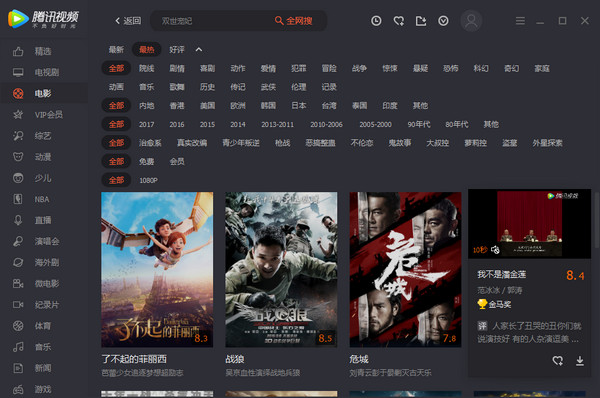Click 我不是潘金莲 title
Viewport: 600px width, 398px height.
(x=502, y=274)
